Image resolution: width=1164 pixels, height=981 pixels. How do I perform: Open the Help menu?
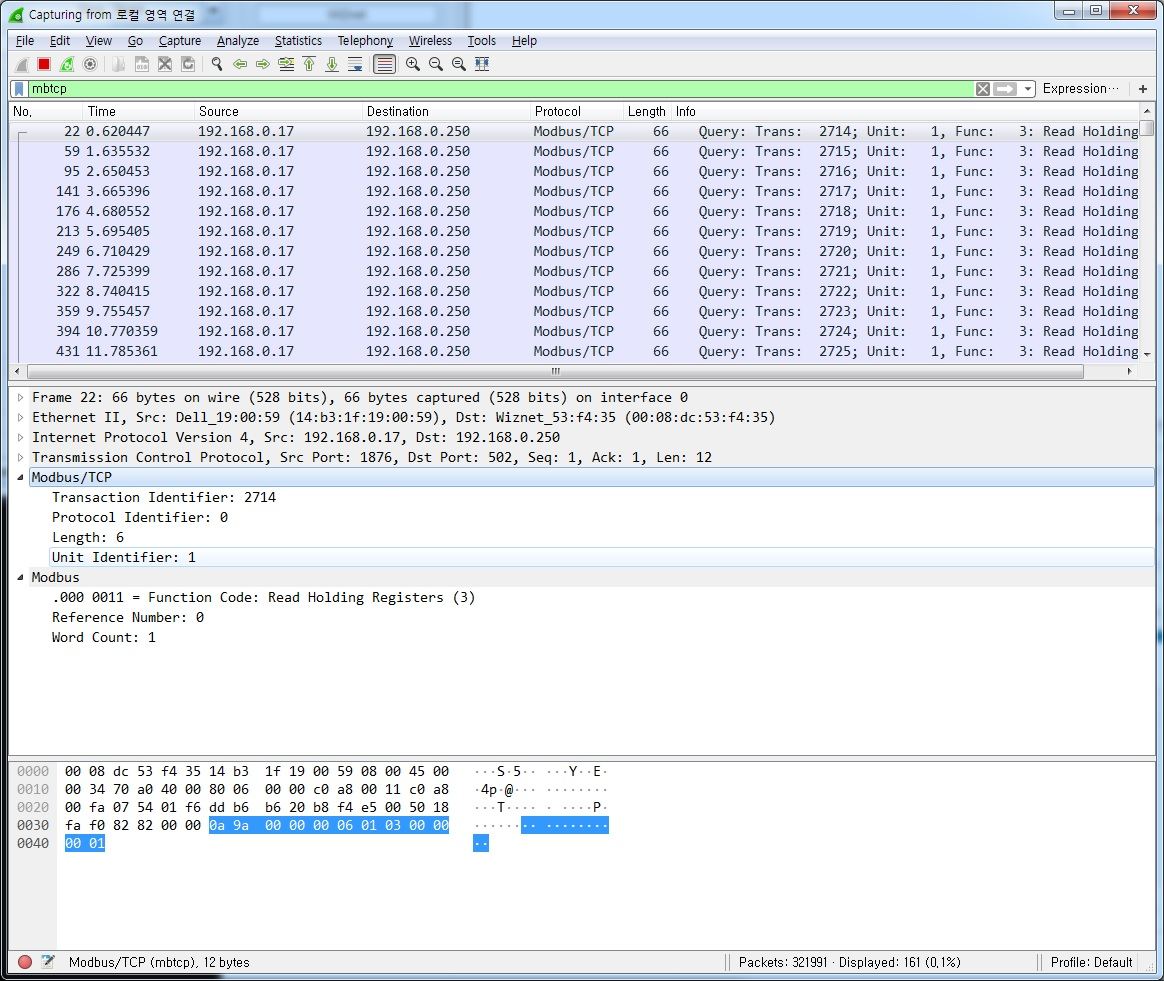click(x=524, y=41)
